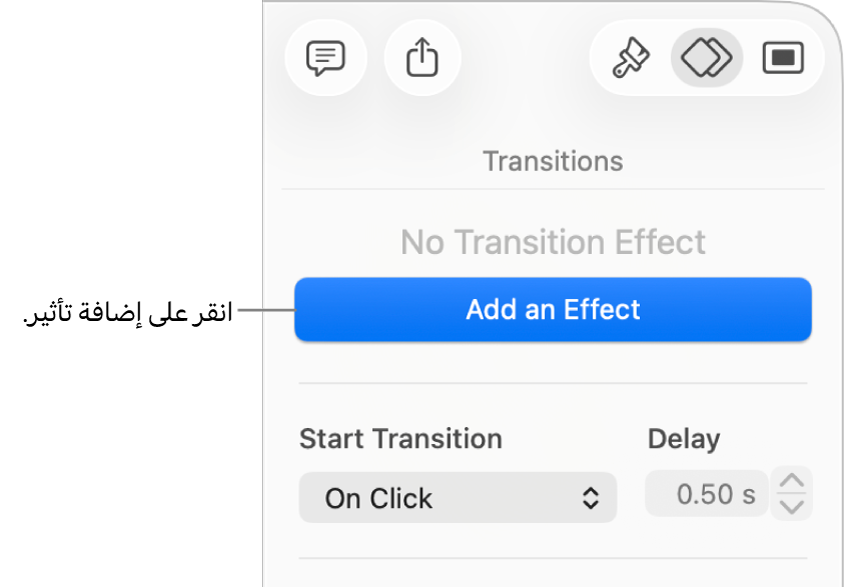Open the Format paintbrush inspector
The height and width of the screenshot is (587, 846).
(631, 58)
